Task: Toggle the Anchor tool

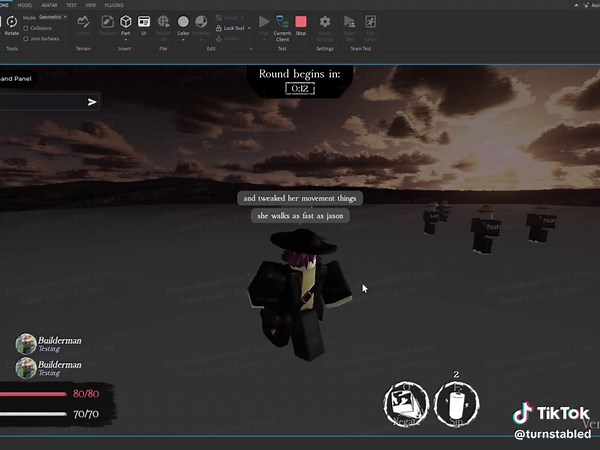Action: 228,39
